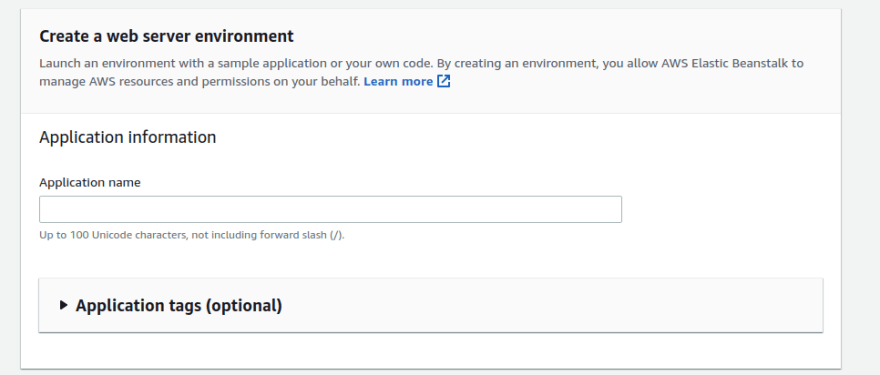Expand the Application tags disclosure triangle
The image size is (880, 375).
[x=63, y=305]
